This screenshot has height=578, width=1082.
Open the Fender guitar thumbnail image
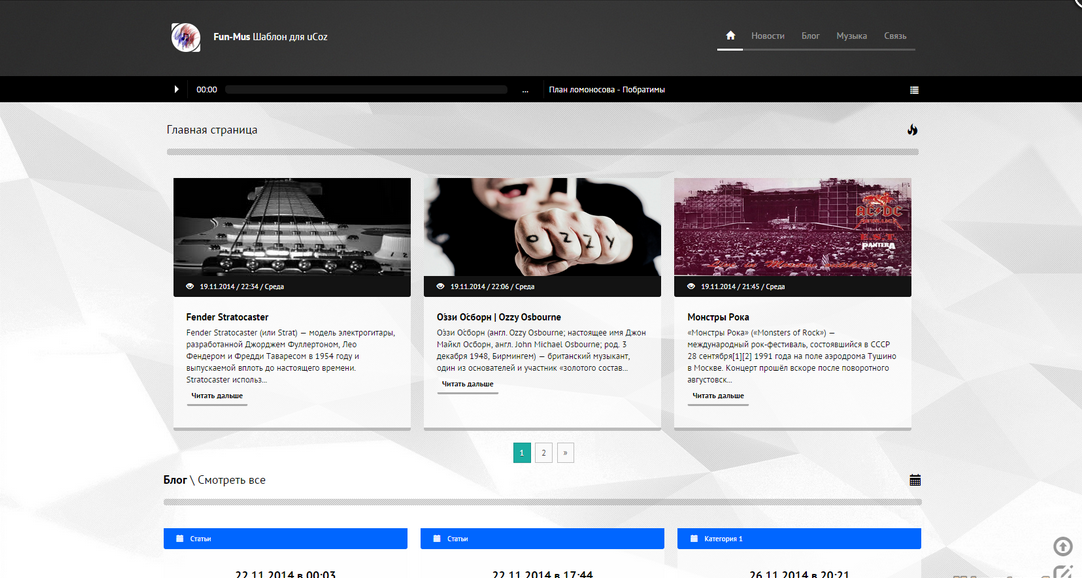(x=292, y=227)
